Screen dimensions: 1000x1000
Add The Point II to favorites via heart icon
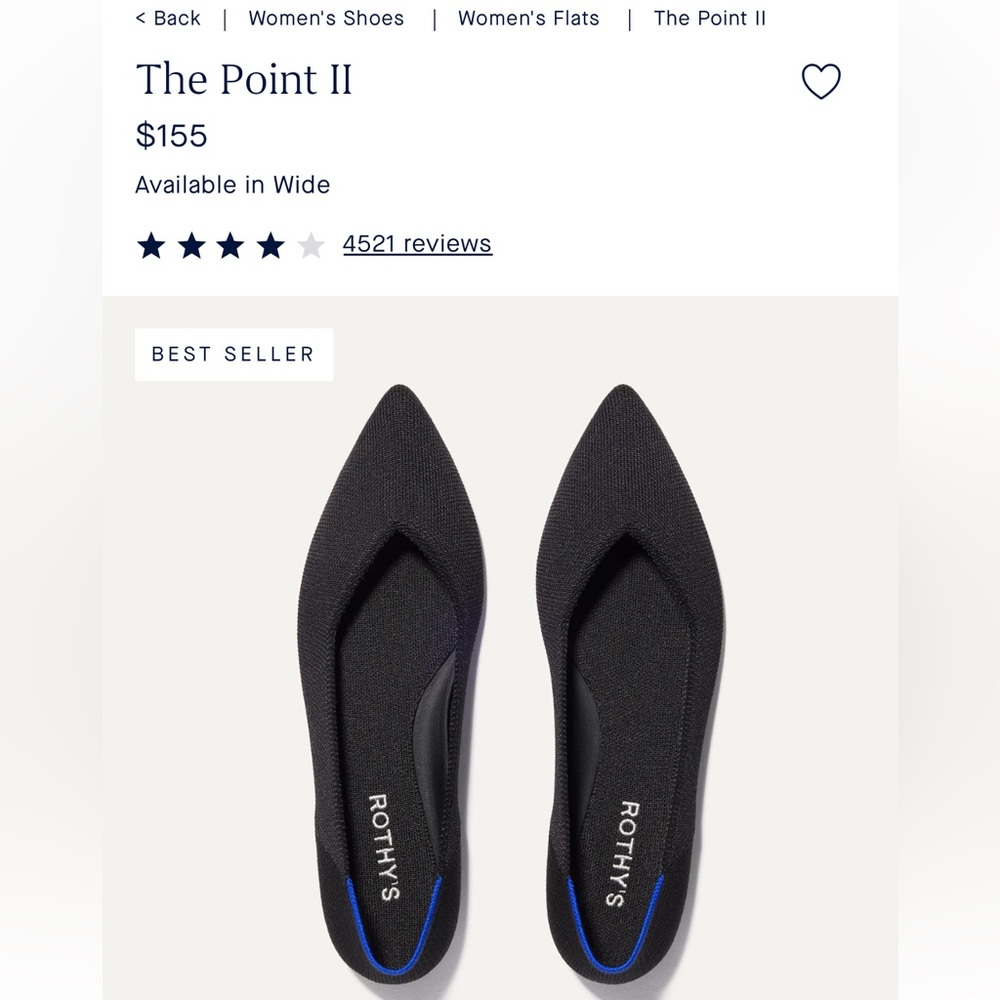coord(822,83)
